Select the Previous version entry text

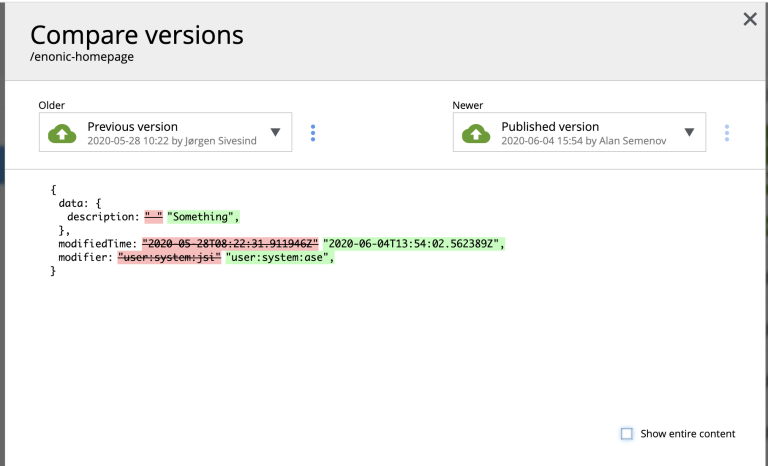pyautogui.click(x=133, y=126)
